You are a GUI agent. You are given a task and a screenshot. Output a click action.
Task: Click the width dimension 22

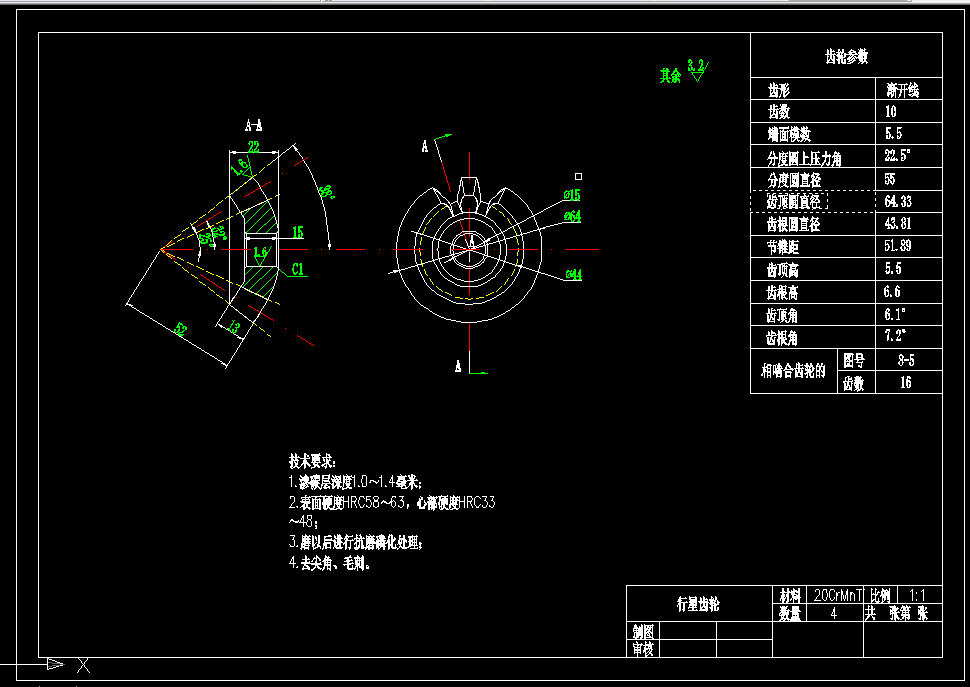coord(254,147)
